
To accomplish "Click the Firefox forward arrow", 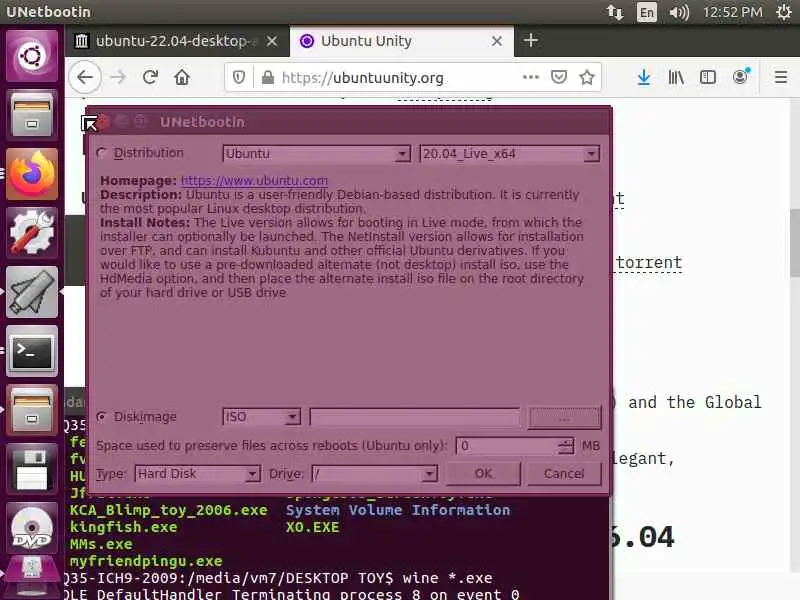I will point(118,78).
